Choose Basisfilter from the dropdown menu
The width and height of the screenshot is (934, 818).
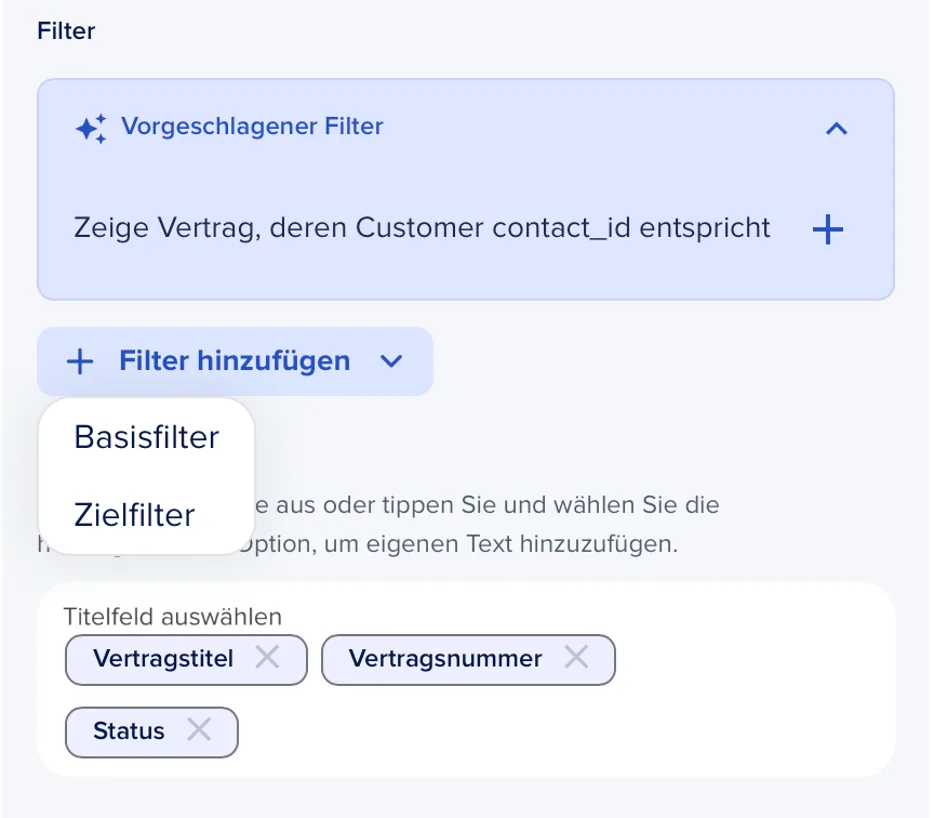coord(147,437)
